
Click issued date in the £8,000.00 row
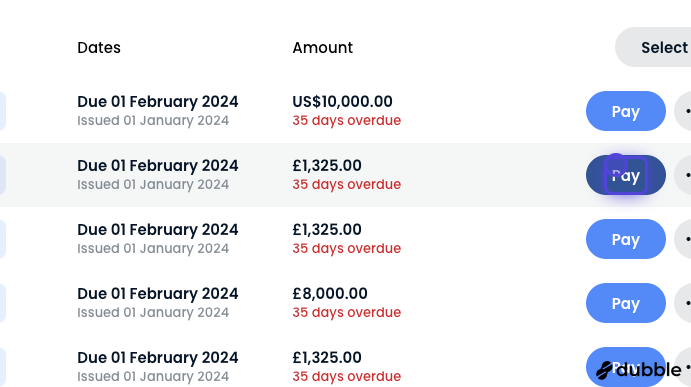click(x=153, y=313)
